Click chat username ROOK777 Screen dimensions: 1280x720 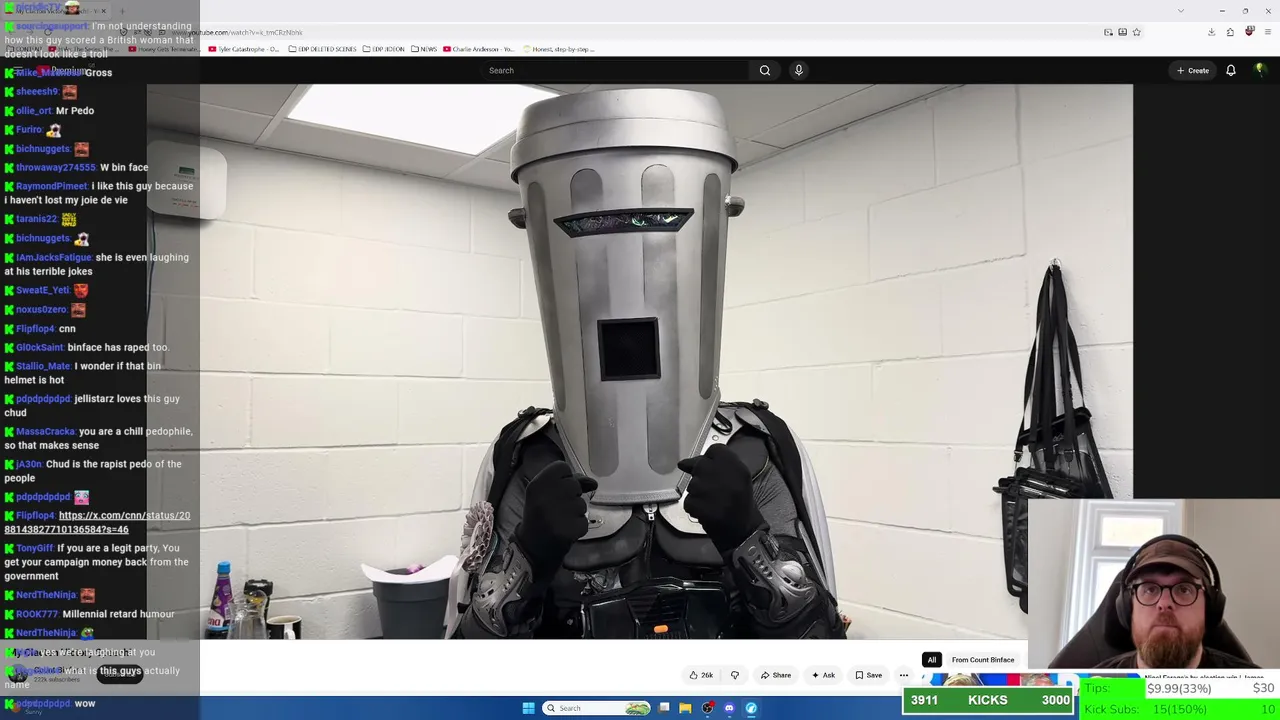click(x=37, y=614)
